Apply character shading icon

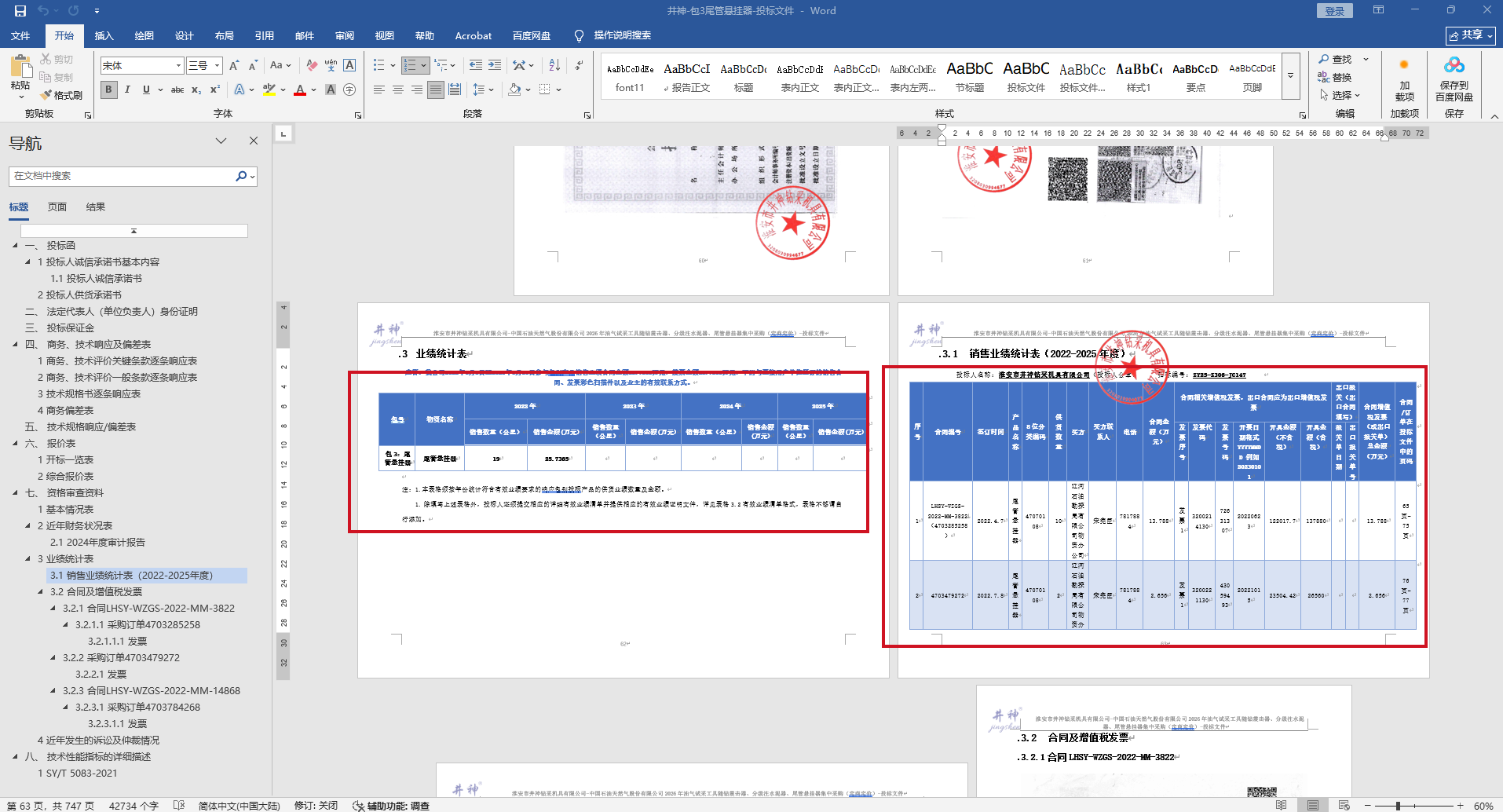click(331, 90)
